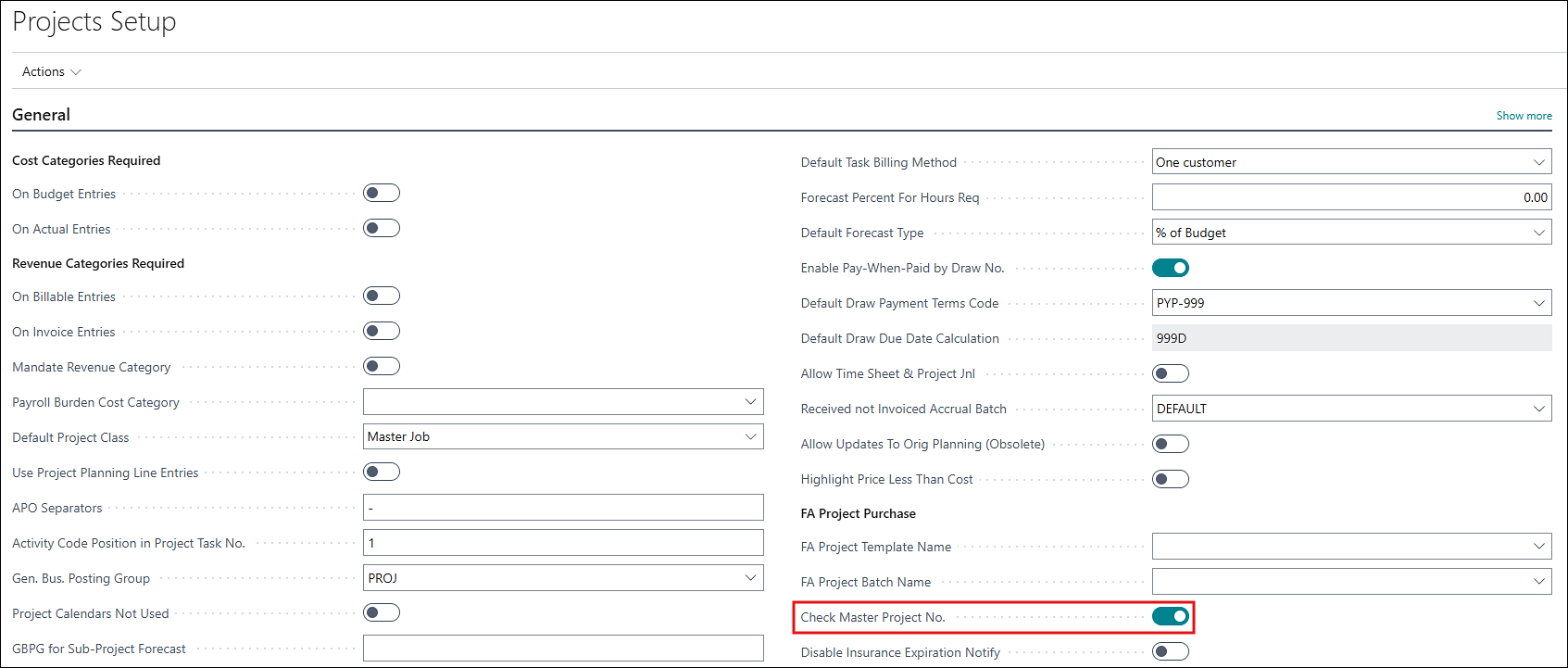Screen dimensions: 1568x668
Task: Click the Cost Categories Required label
Action: point(86,160)
